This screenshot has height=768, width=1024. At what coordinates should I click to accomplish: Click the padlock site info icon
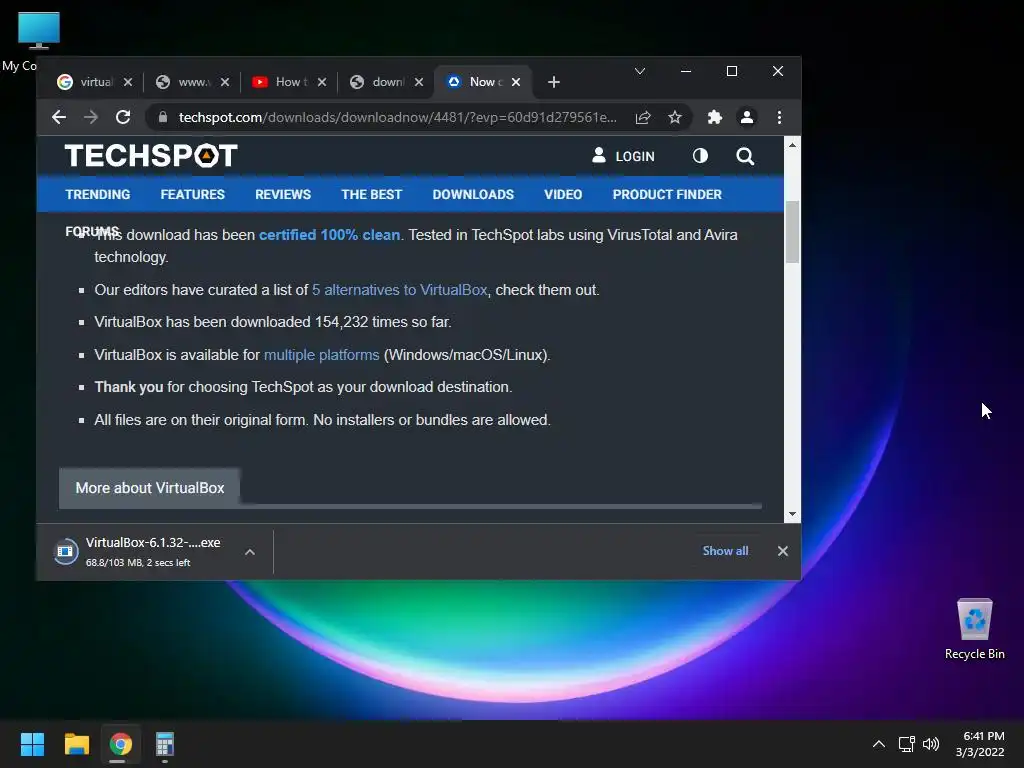[163, 118]
